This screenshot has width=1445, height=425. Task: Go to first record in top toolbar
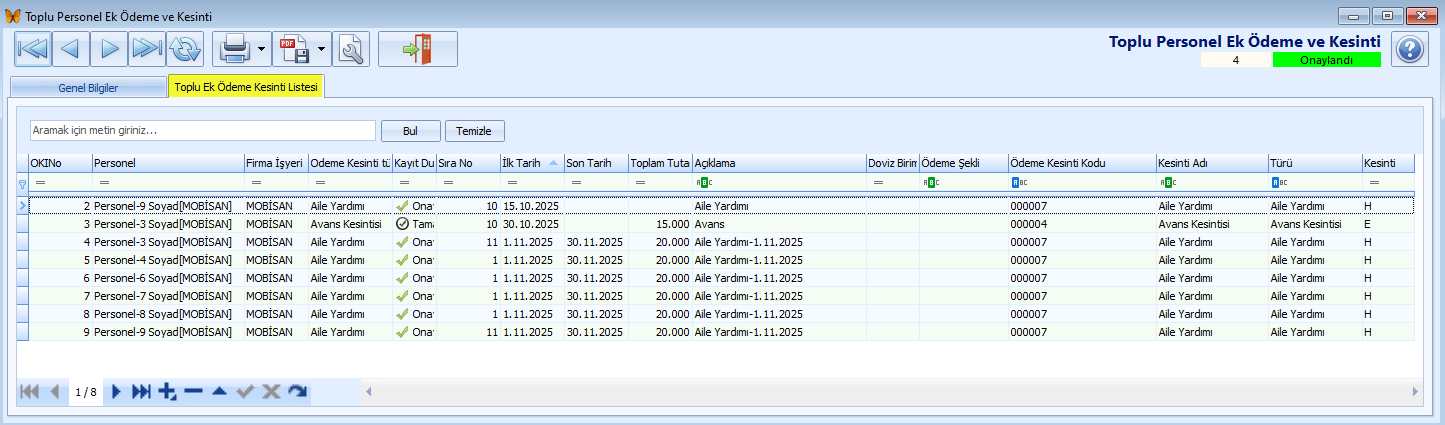tap(33, 48)
